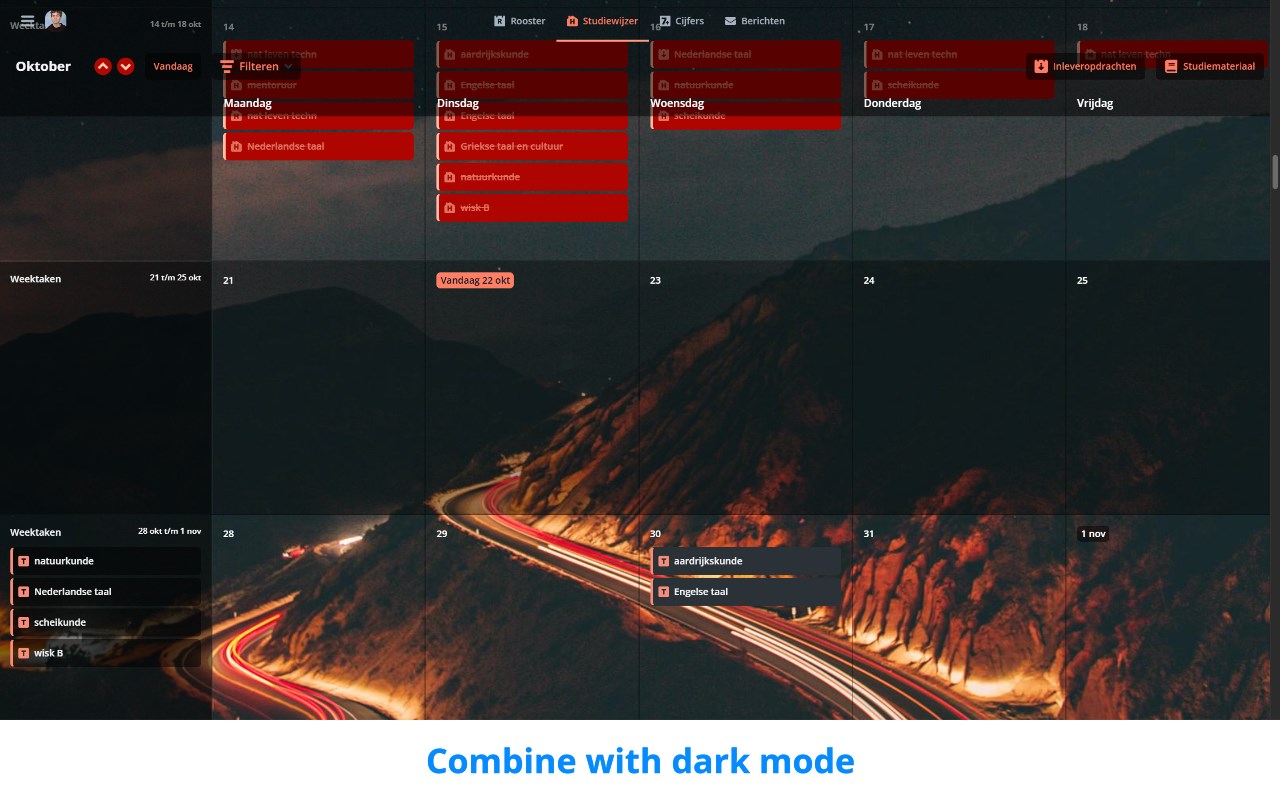Click the Vandaag 22 okt date badge
1280x800 pixels.
[x=475, y=281]
